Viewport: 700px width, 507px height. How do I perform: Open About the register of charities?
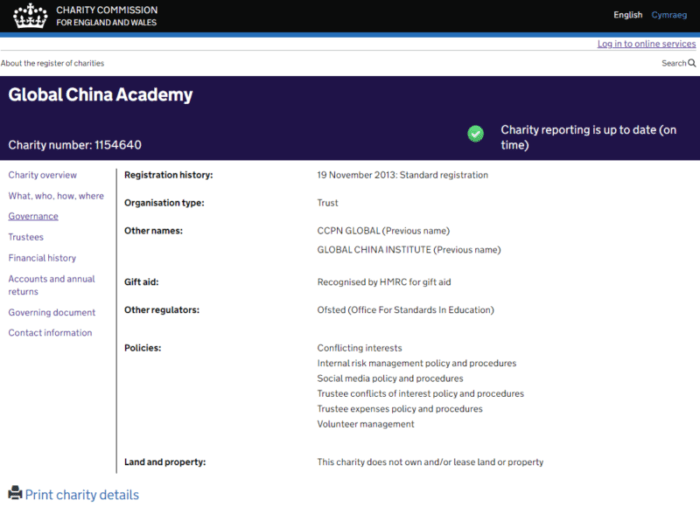click(52, 63)
